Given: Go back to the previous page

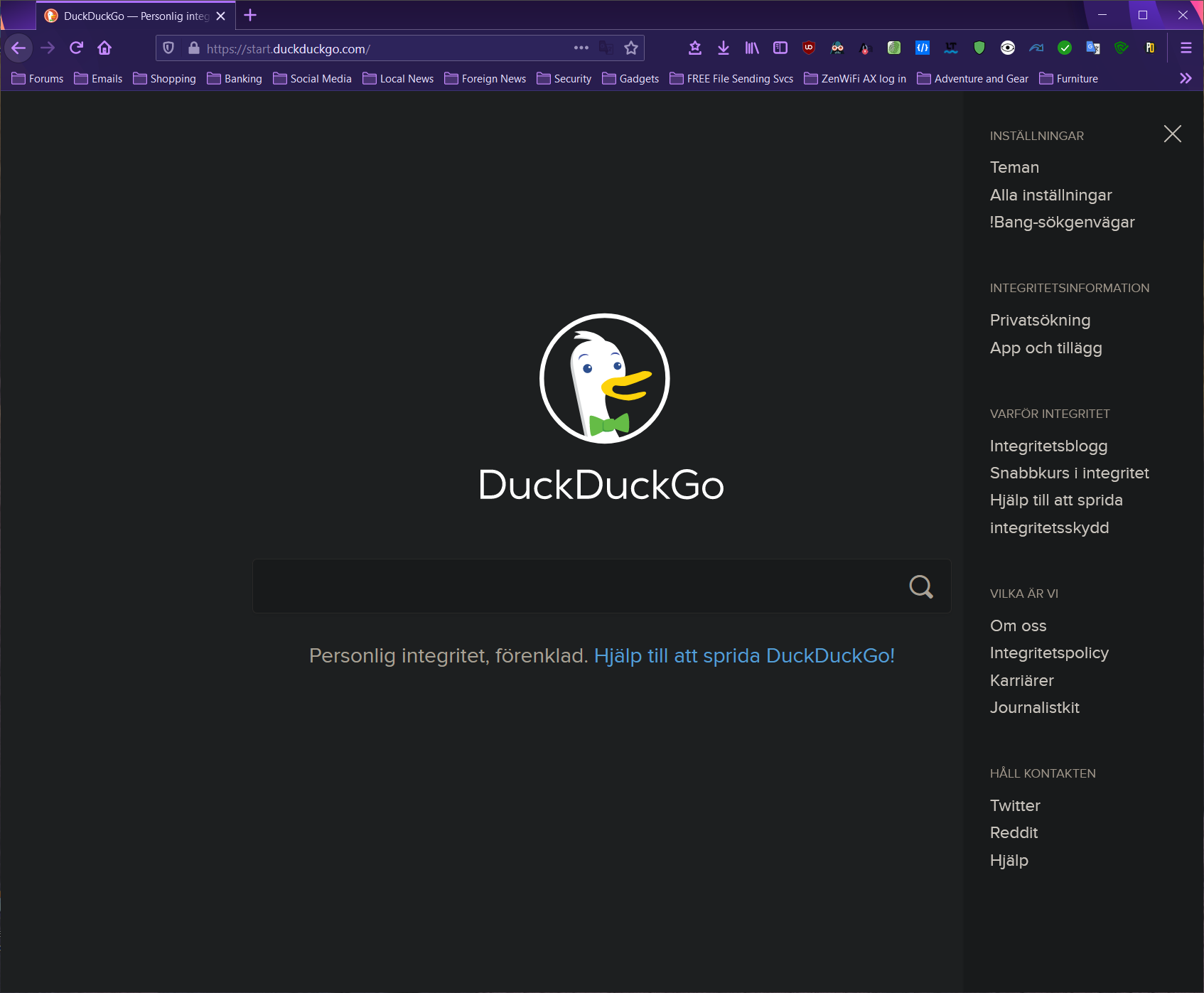Looking at the screenshot, I should pos(18,48).
